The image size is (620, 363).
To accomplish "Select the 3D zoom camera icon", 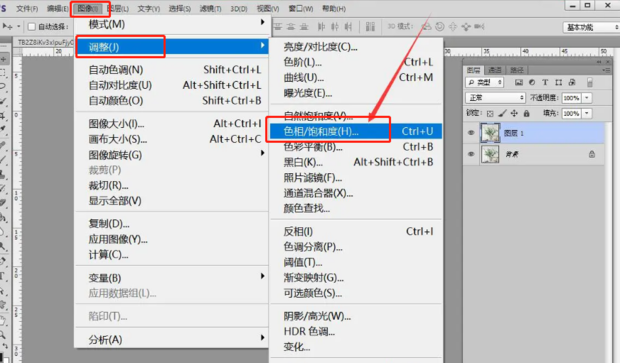I will [x=479, y=26].
